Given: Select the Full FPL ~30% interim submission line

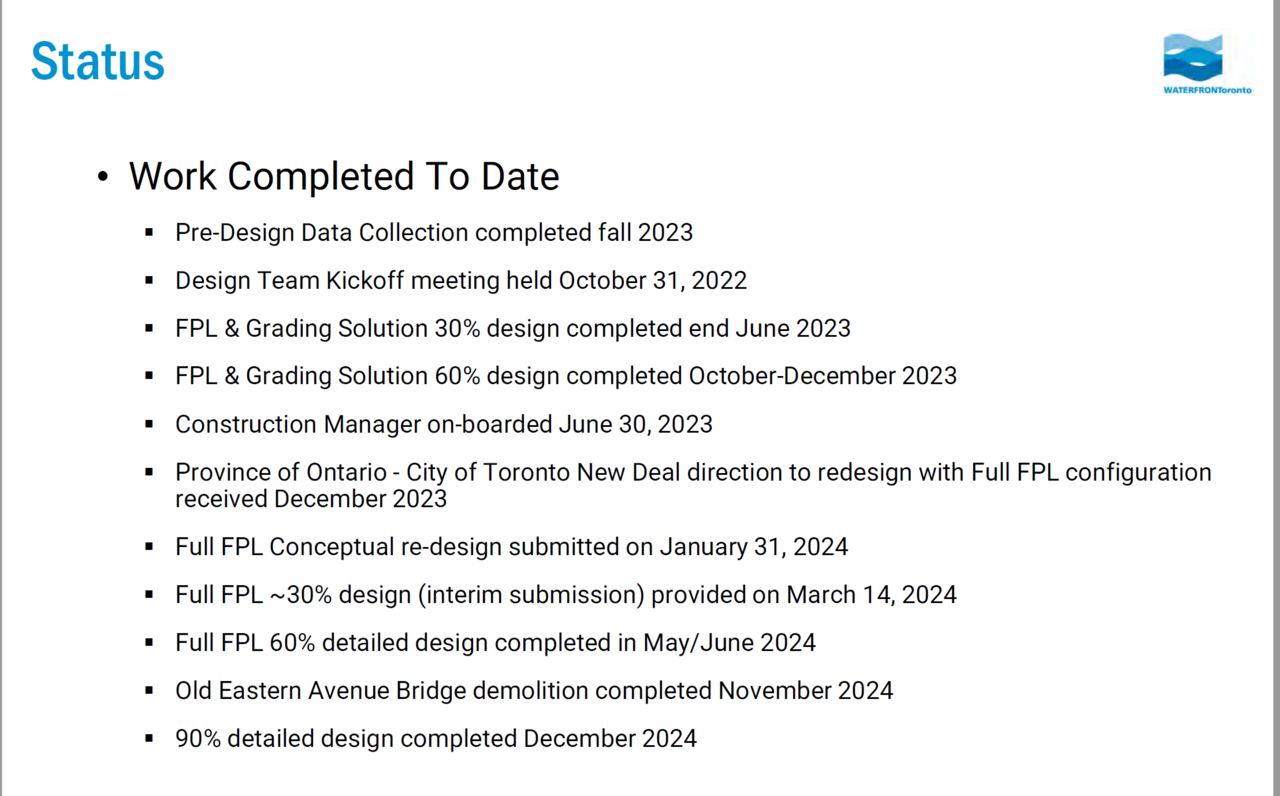Looking at the screenshot, I should 565,595.
